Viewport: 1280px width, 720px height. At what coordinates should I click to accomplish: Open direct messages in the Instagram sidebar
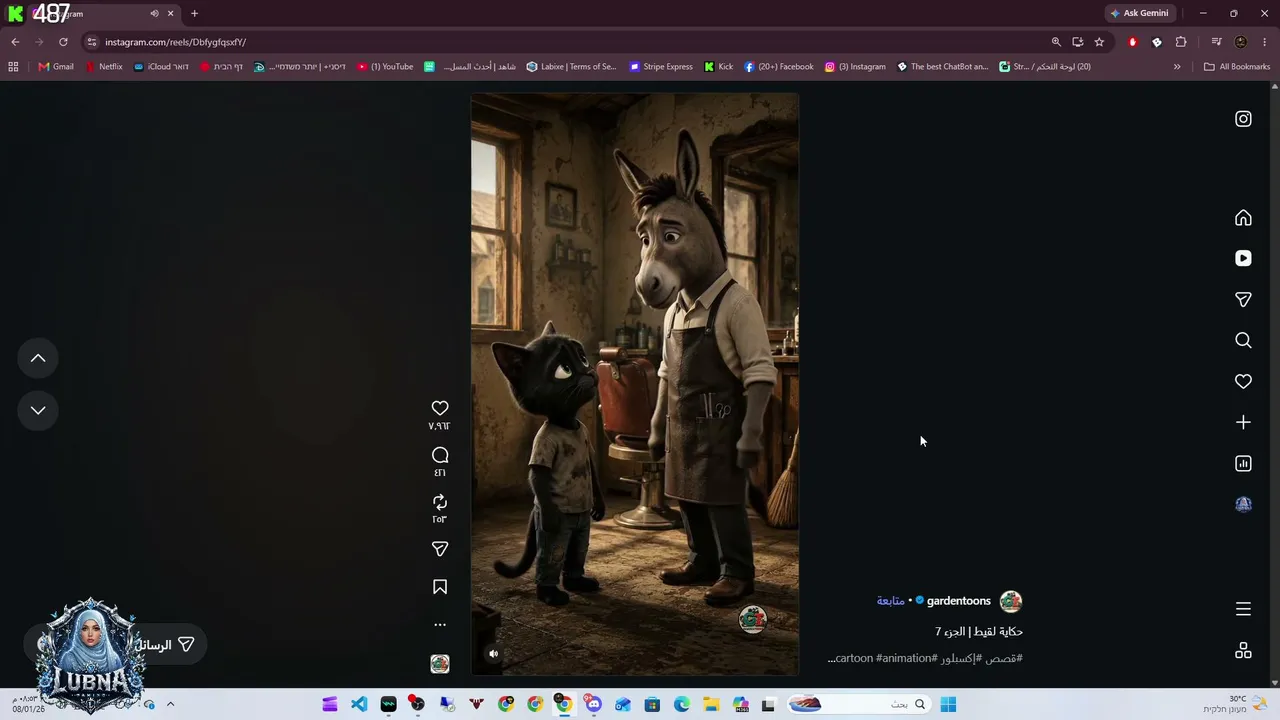pos(1243,300)
